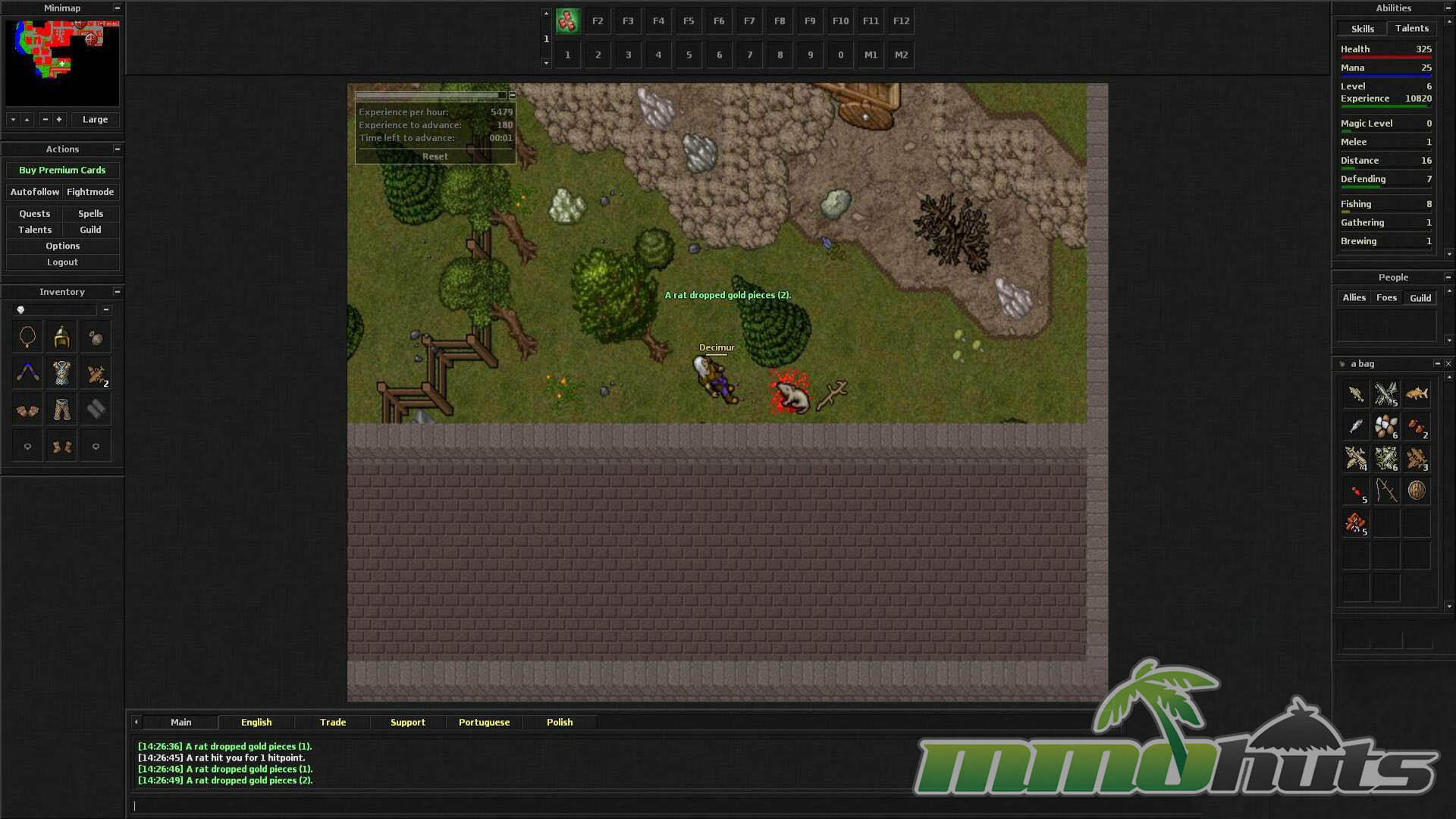
Task: Toggle Fightmode
Action: click(90, 192)
